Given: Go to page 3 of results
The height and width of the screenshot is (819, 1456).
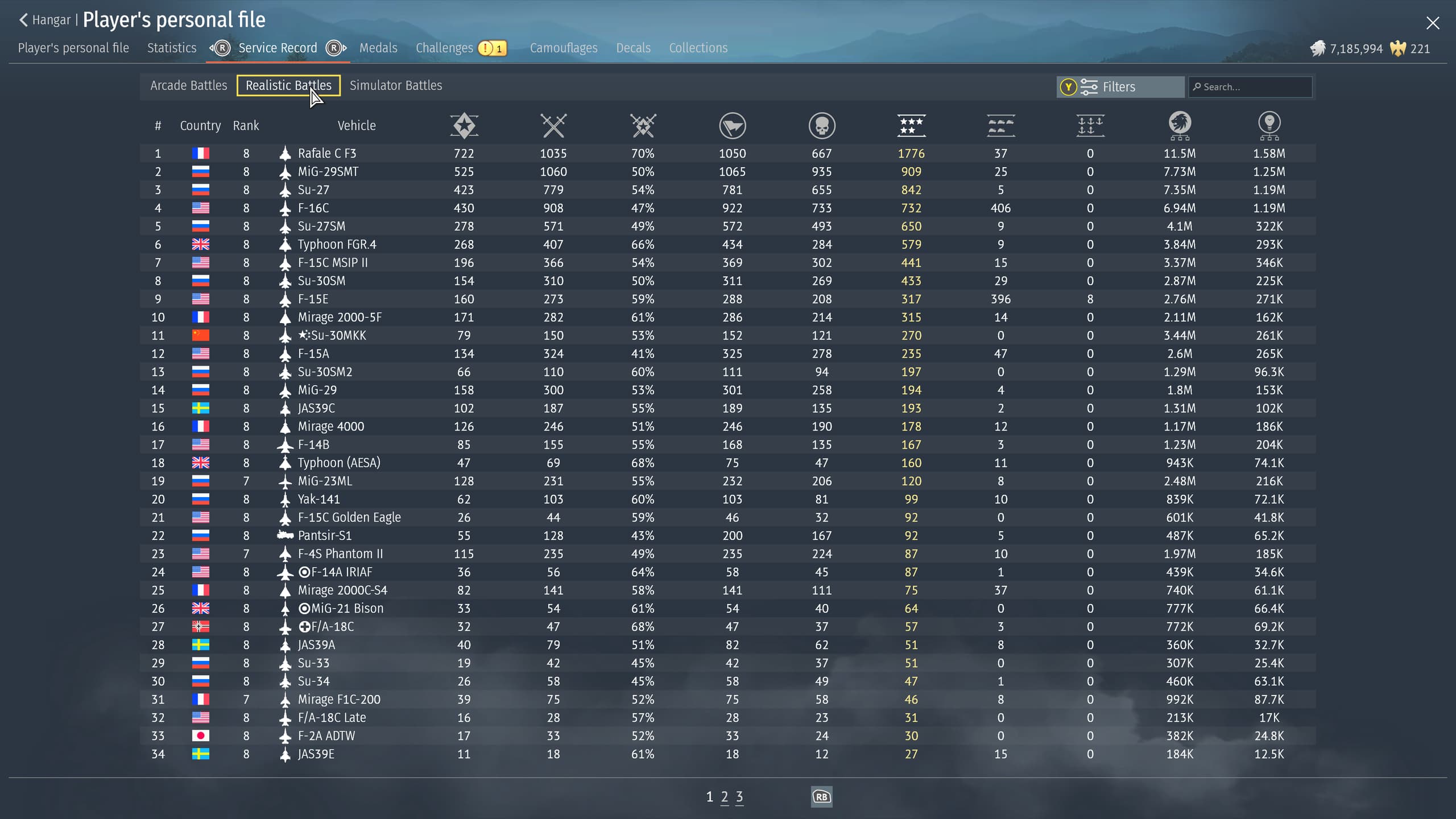Looking at the screenshot, I should pyautogui.click(x=739, y=797).
